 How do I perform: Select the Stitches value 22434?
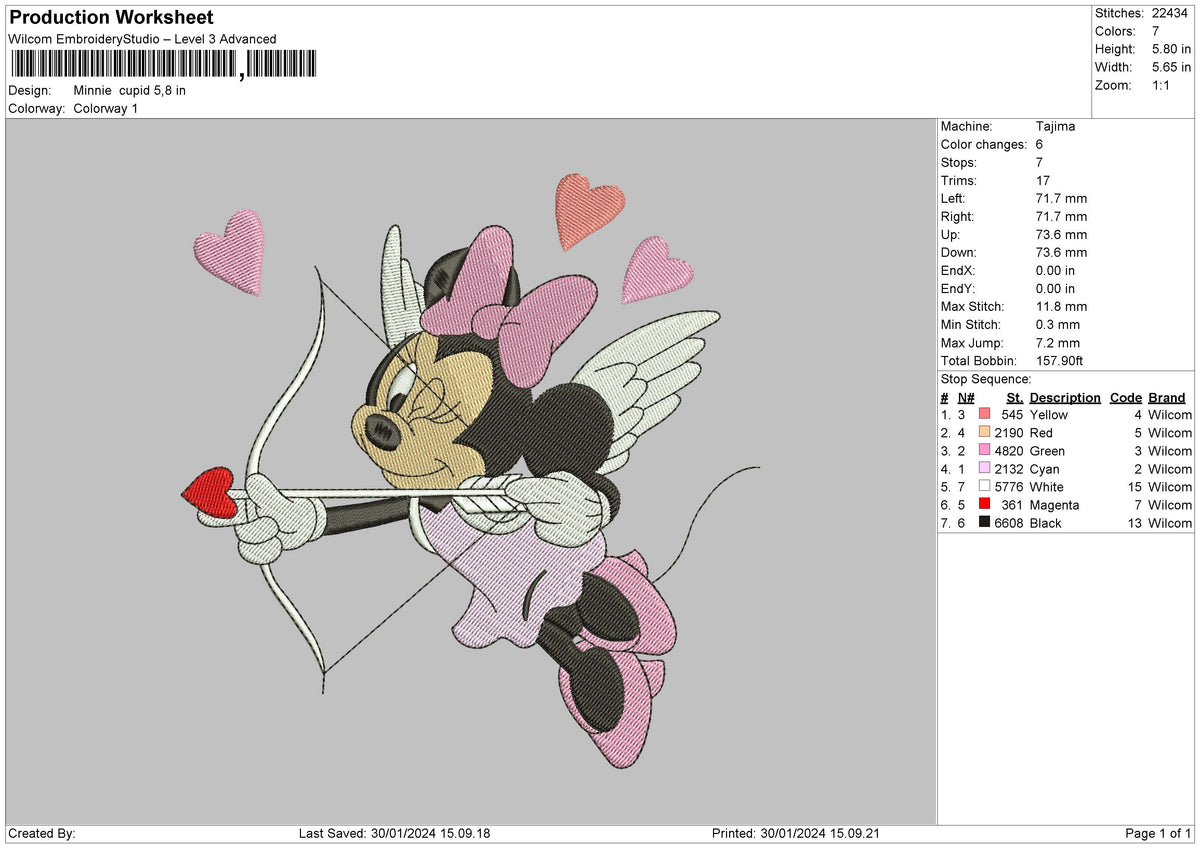click(1172, 13)
